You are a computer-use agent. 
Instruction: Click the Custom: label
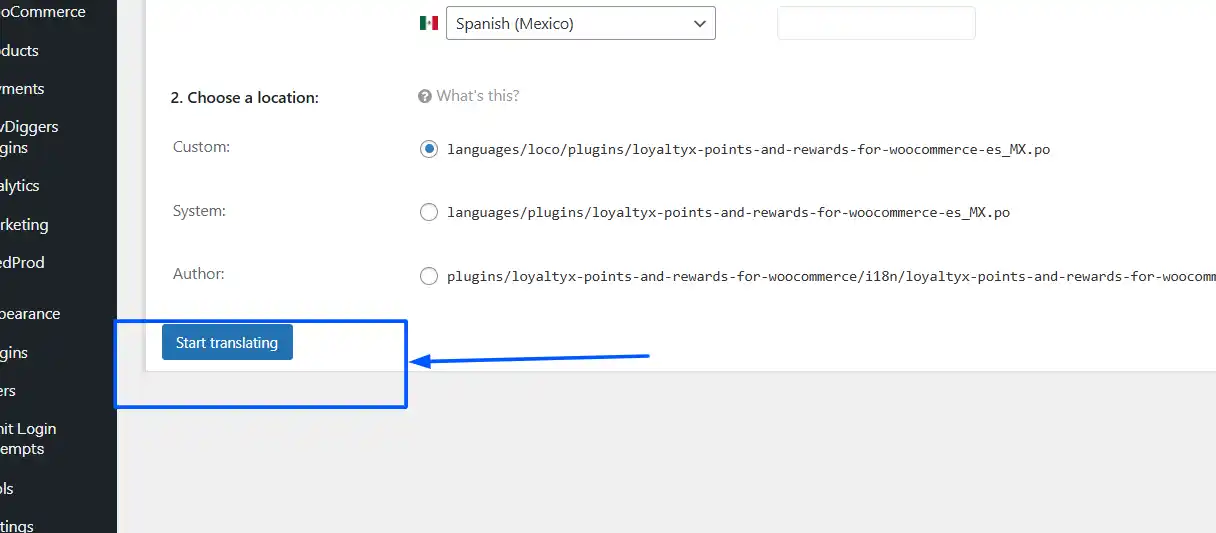tap(201, 146)
